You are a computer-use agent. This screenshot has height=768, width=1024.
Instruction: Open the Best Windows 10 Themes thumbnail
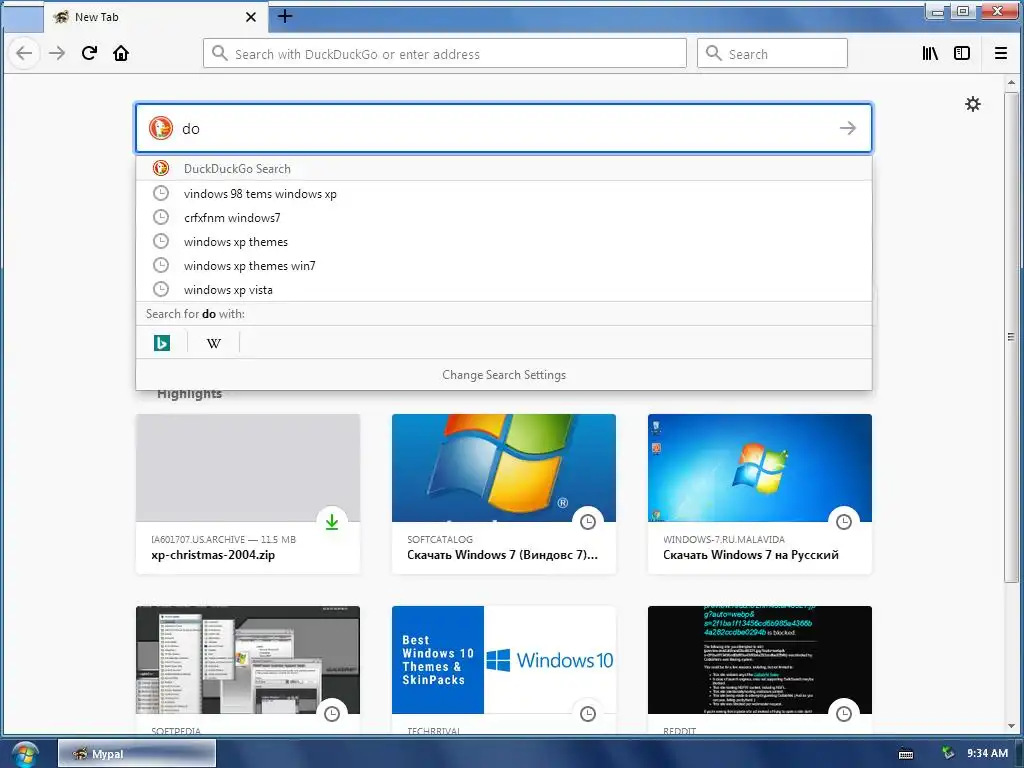[x=504, y=660]
